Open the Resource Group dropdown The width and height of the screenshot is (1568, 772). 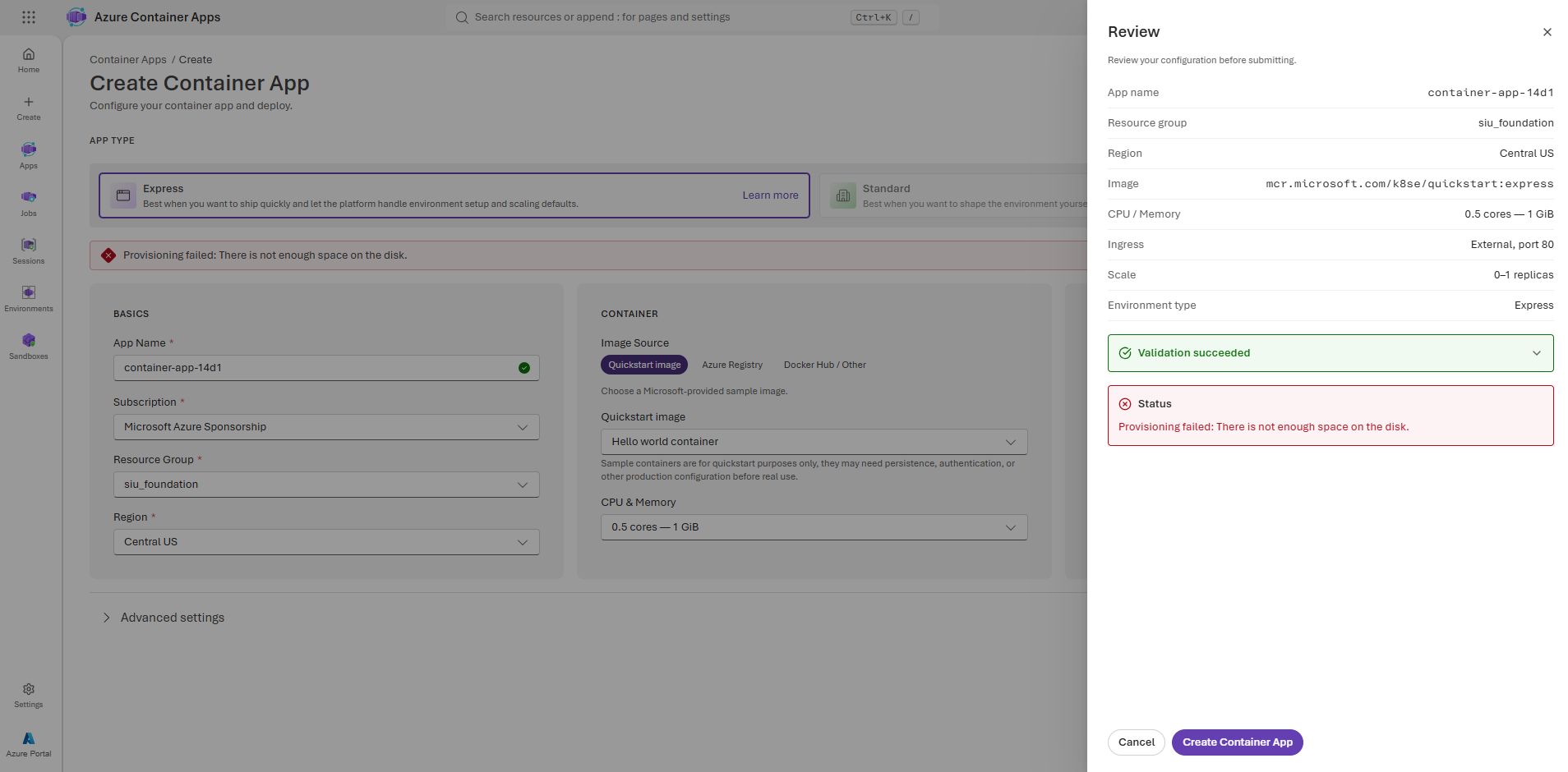326,485
